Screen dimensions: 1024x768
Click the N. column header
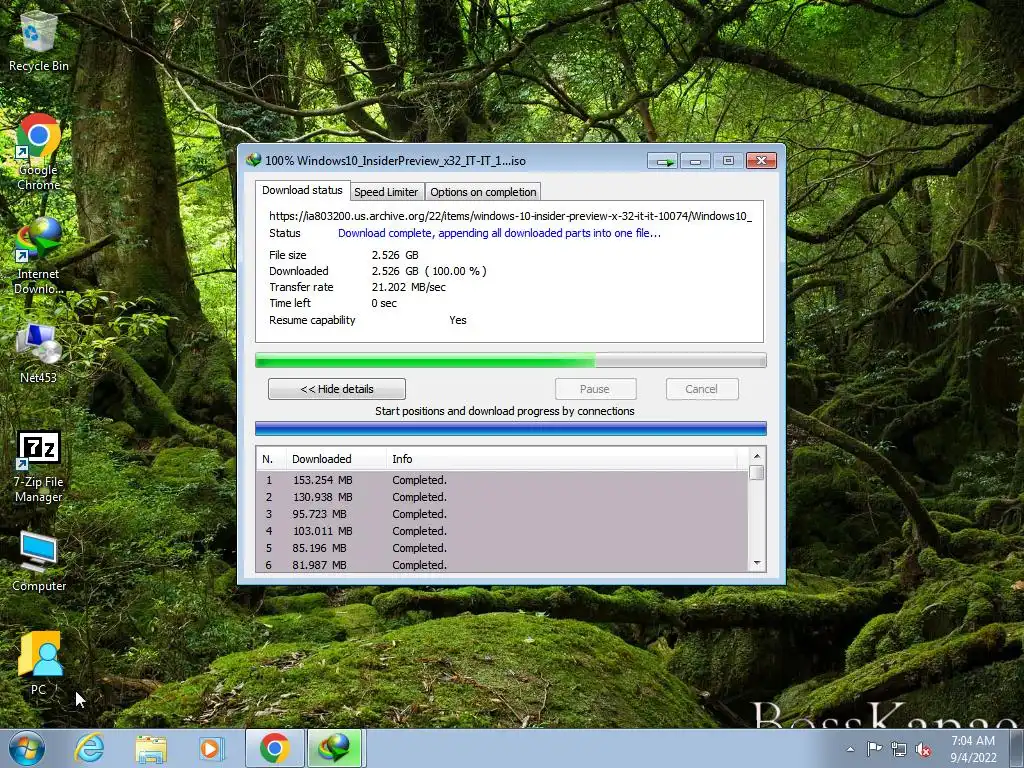pos(271,459)
